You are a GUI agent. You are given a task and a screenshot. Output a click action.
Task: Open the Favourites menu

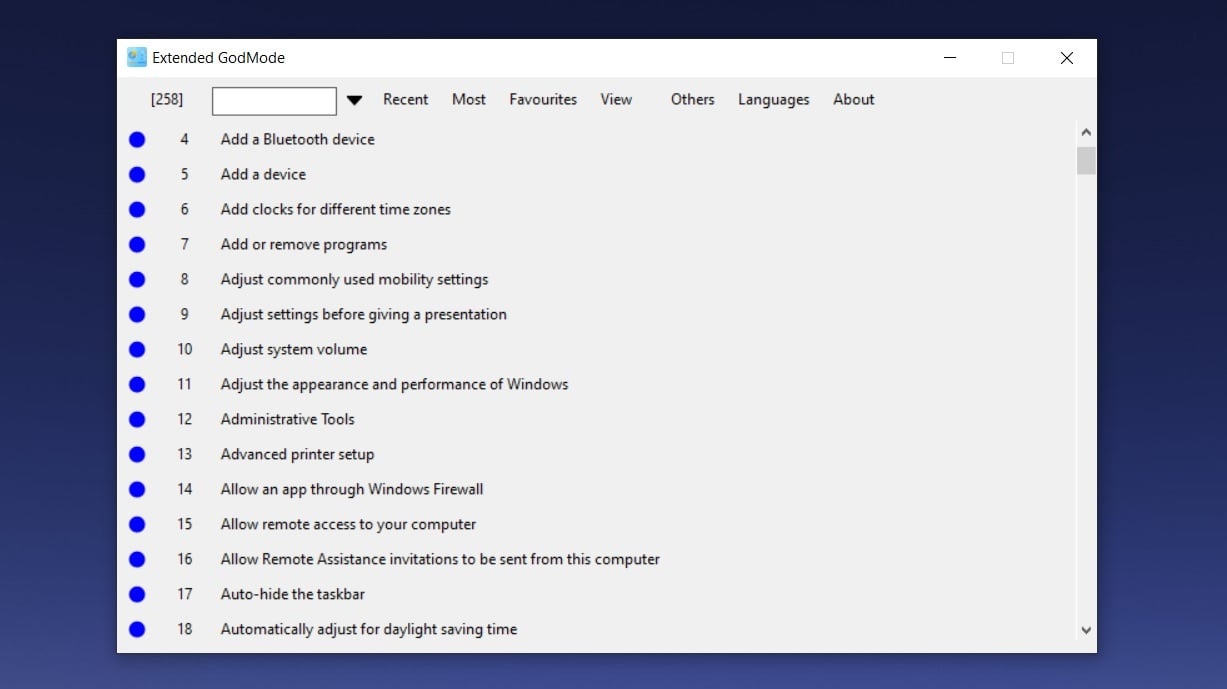pos(543,99)
